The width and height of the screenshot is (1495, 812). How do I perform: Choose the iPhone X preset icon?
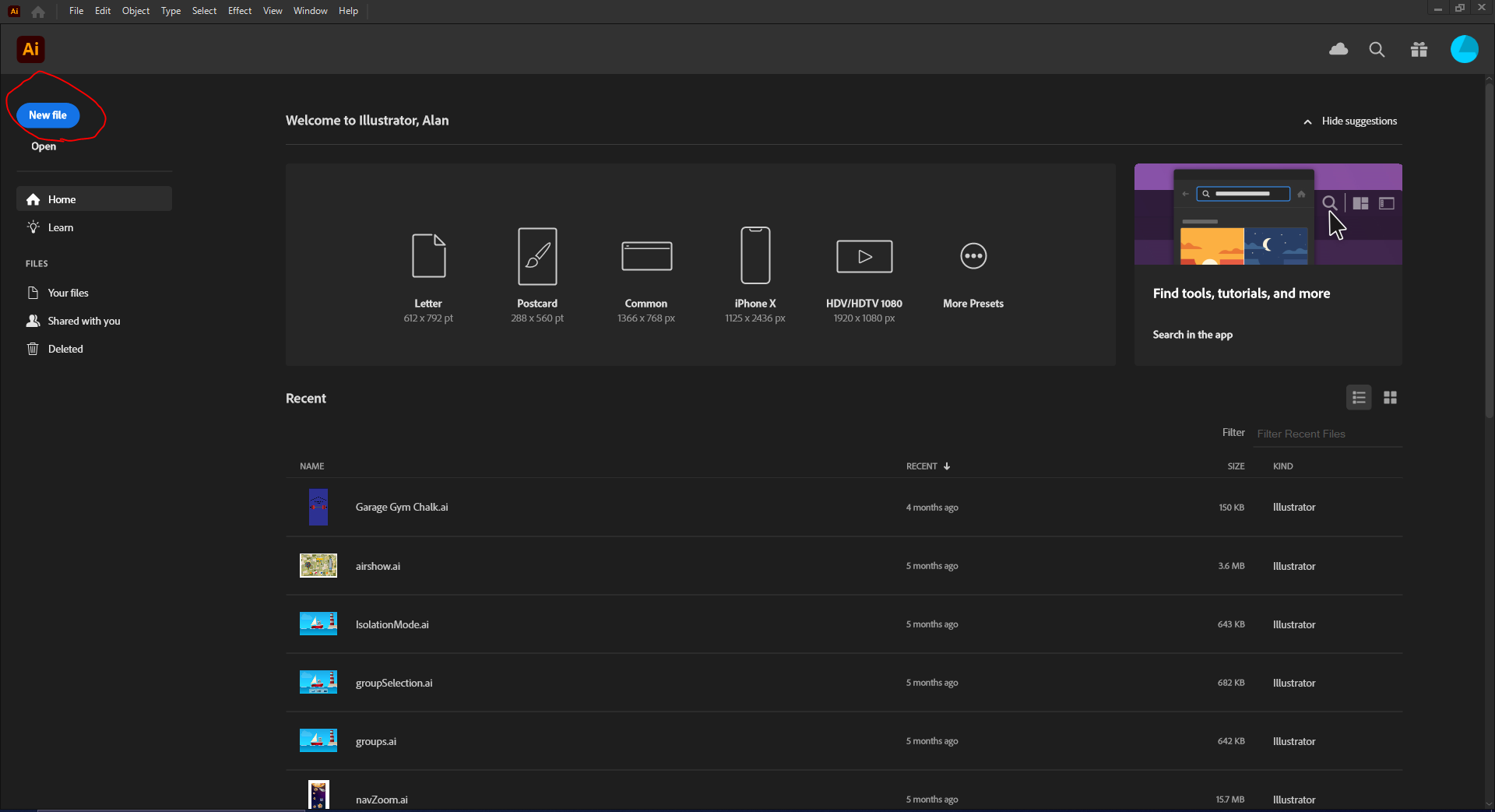[x=755, y=256]
